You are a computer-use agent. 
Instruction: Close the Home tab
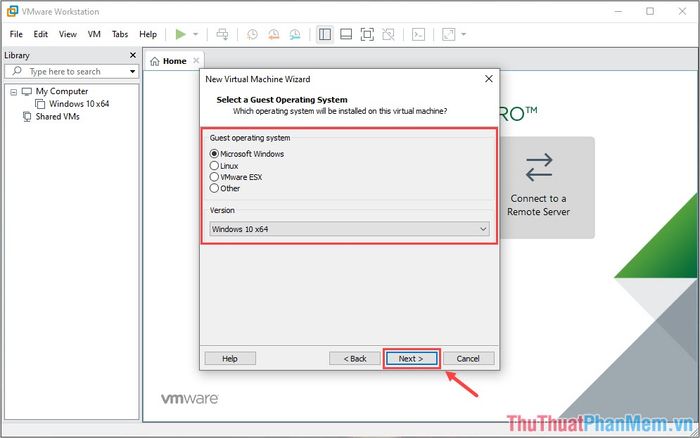click(196, 61)
